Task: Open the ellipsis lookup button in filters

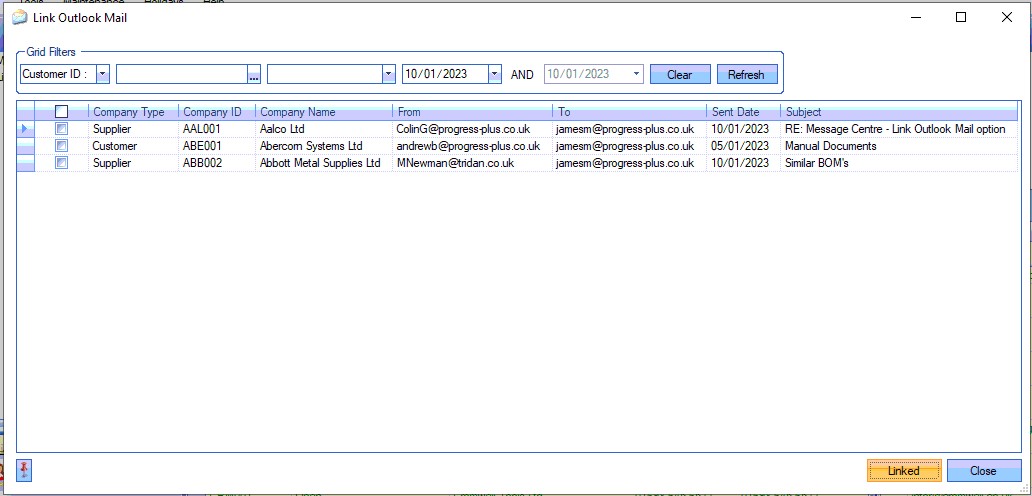Action: pos(254,75)
